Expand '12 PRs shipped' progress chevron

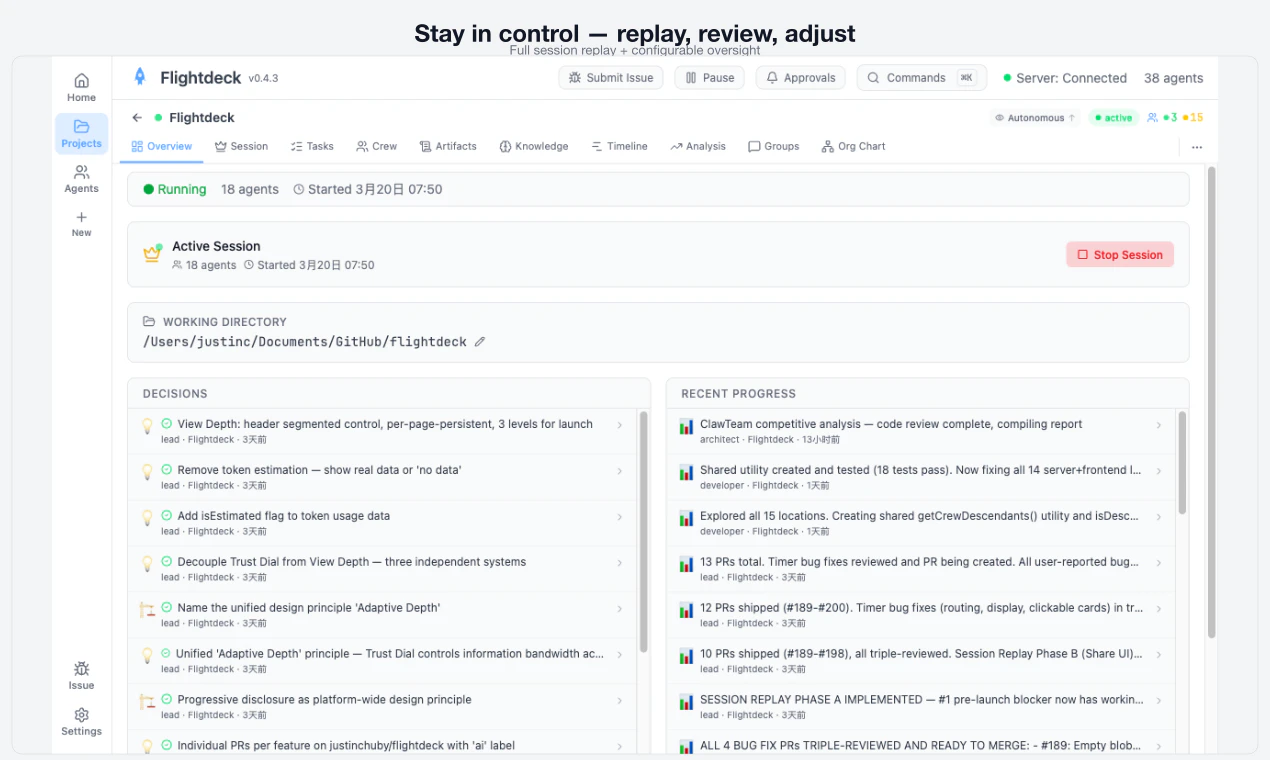click(x=1159, y=609)
